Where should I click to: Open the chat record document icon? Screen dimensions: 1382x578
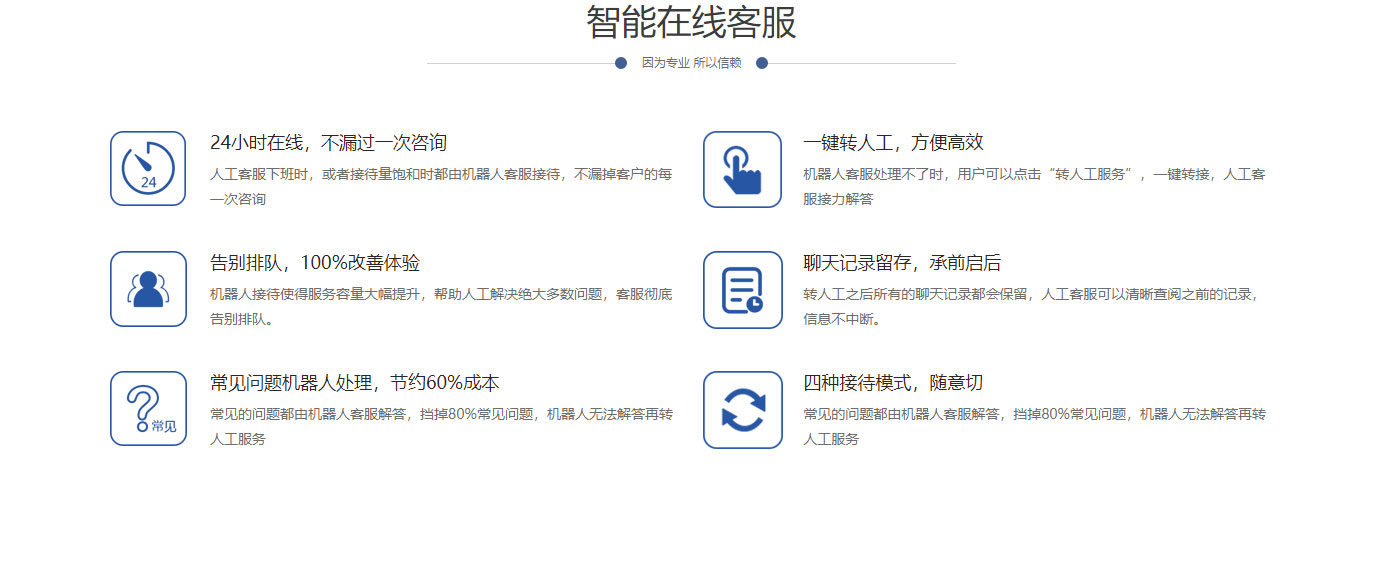[x=742, y=289]
